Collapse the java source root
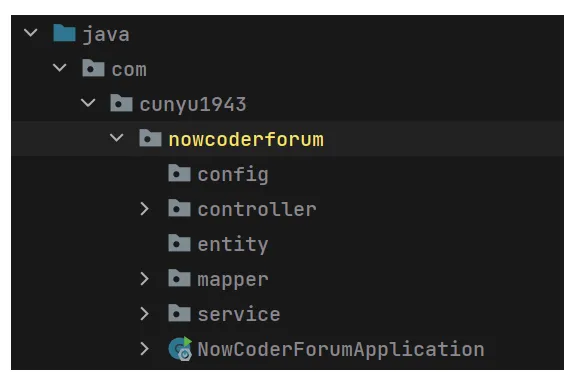Viewport: 583px width, 379px height. pos(30,33)
